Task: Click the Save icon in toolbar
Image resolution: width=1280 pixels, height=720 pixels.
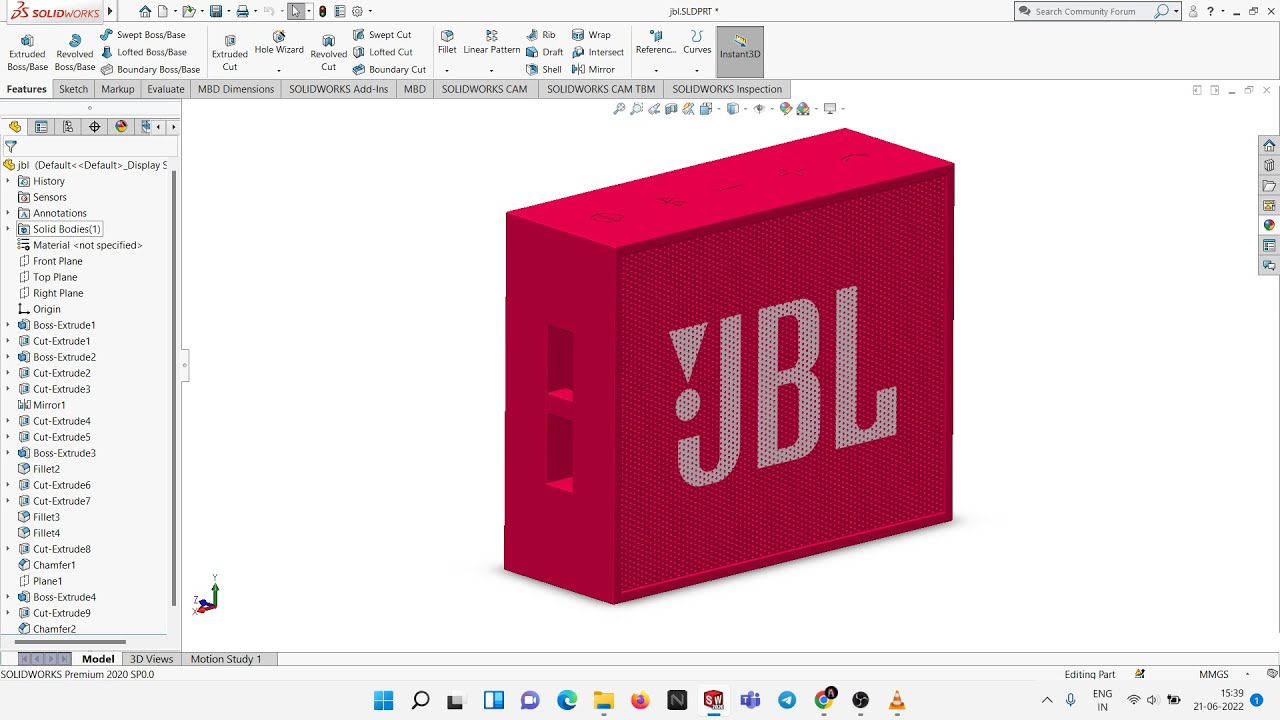Action: [x=215, y=12]
